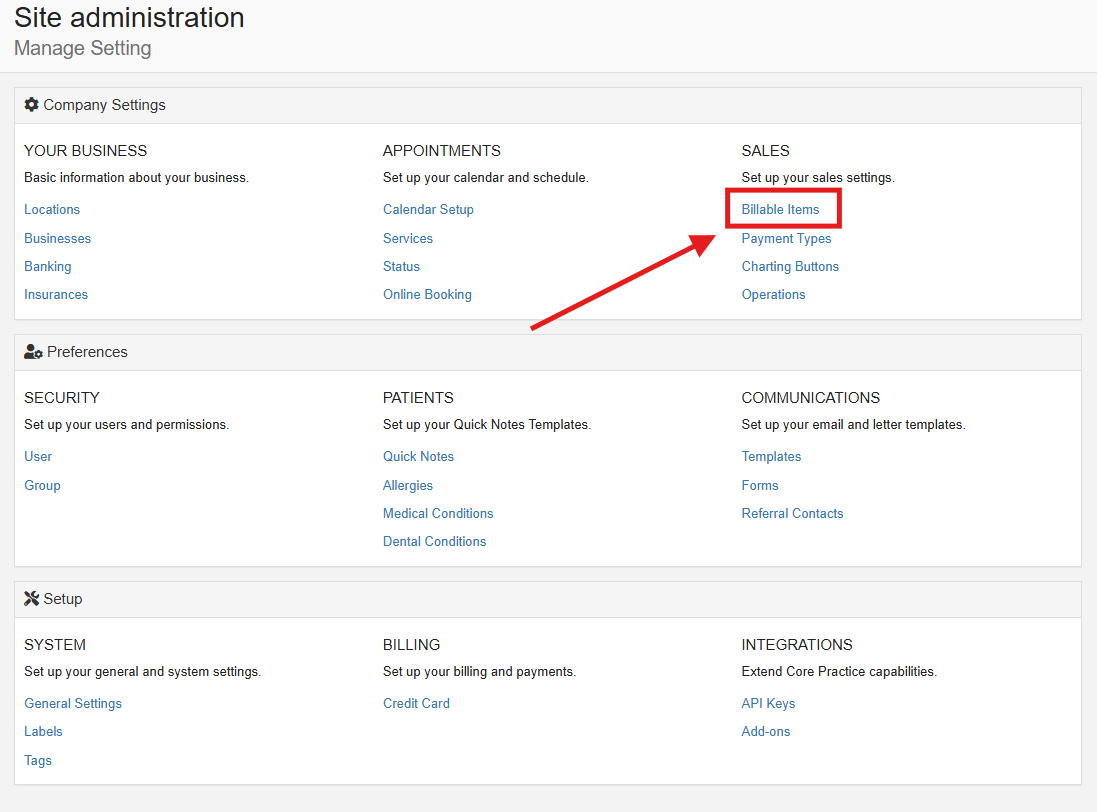The image size is (1097, 812).
Task: Open Dental Conditions settings
Action: (x=434, y=541)
